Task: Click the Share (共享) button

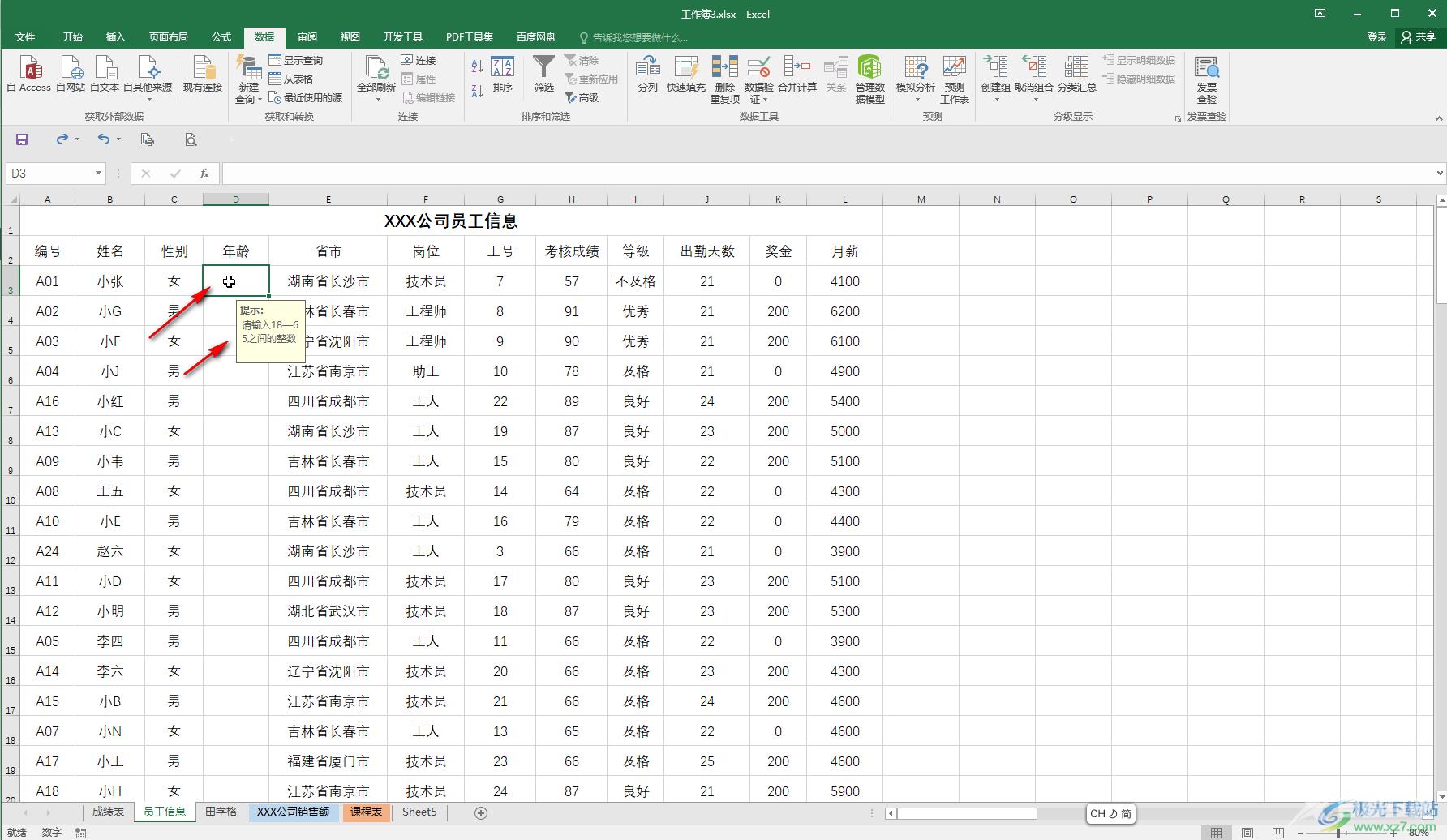Action: 1419,37
